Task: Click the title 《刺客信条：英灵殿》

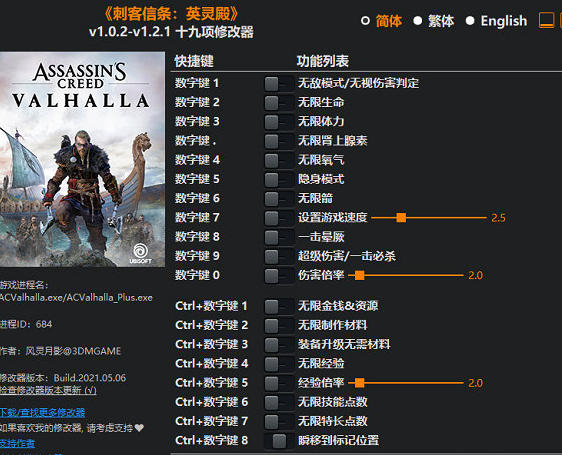Action: click(171, 14)
